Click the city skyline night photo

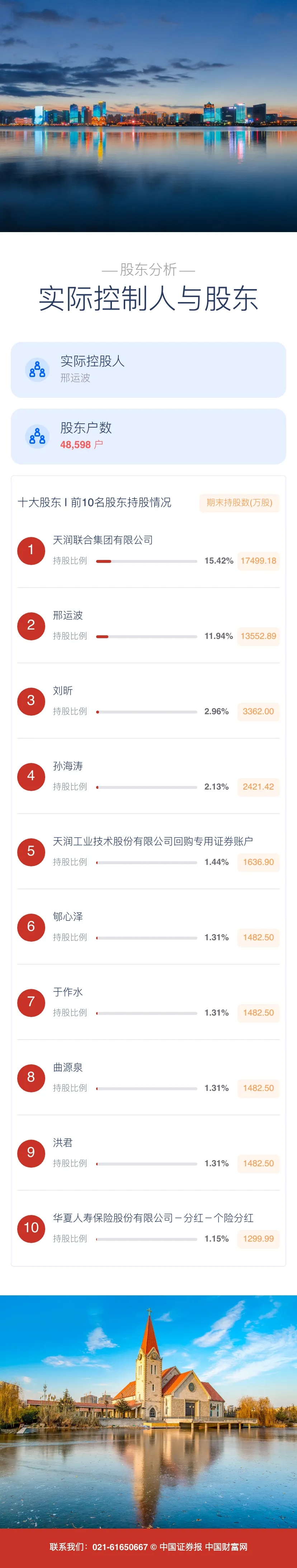click(x=148, y=116)
